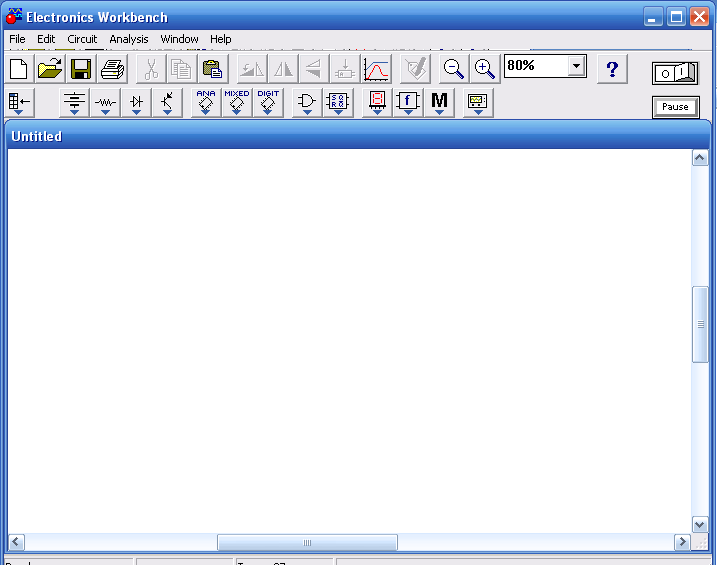Click the horizontal scrollbar thumb
Image resolution: width=717 pixels, height=565 pixels.
pyautogui.click(x=307, y=543)
